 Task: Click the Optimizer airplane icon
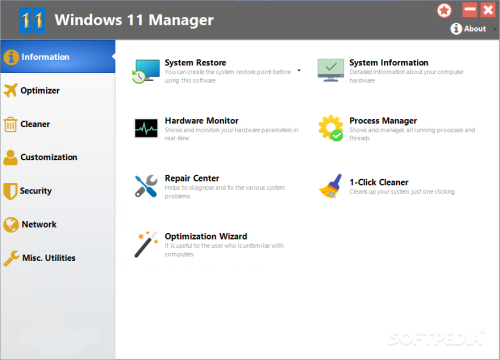tap(10, 90)
